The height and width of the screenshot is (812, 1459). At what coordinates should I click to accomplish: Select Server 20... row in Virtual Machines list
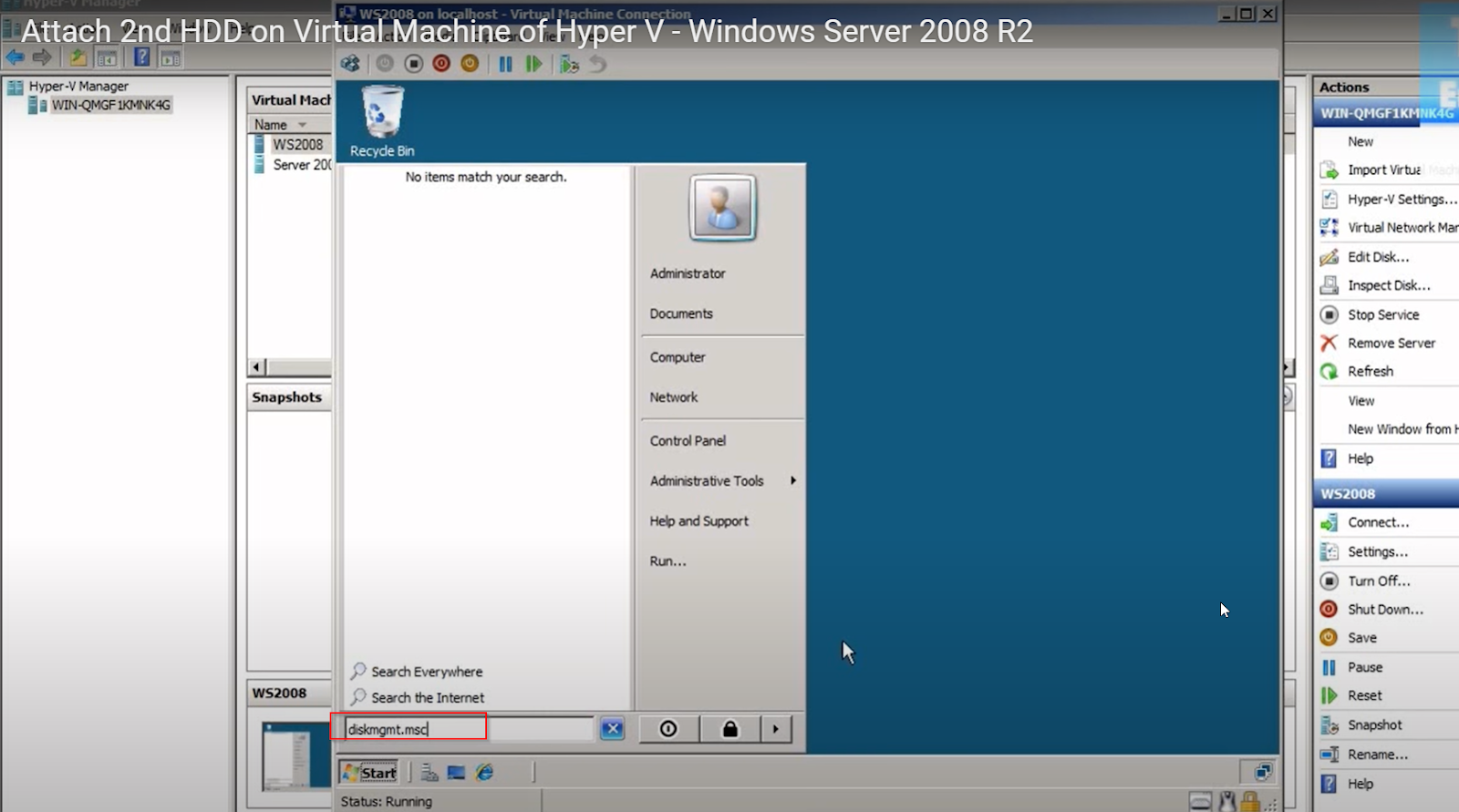[302, 165]
